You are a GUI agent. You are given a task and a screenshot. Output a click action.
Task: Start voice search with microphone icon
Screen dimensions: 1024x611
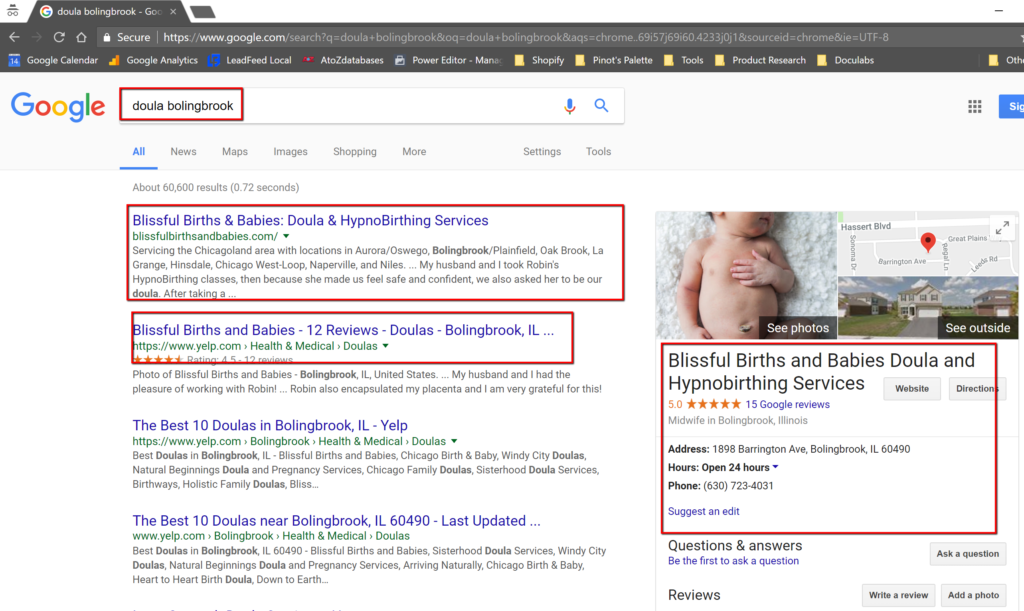pos(569,106)
